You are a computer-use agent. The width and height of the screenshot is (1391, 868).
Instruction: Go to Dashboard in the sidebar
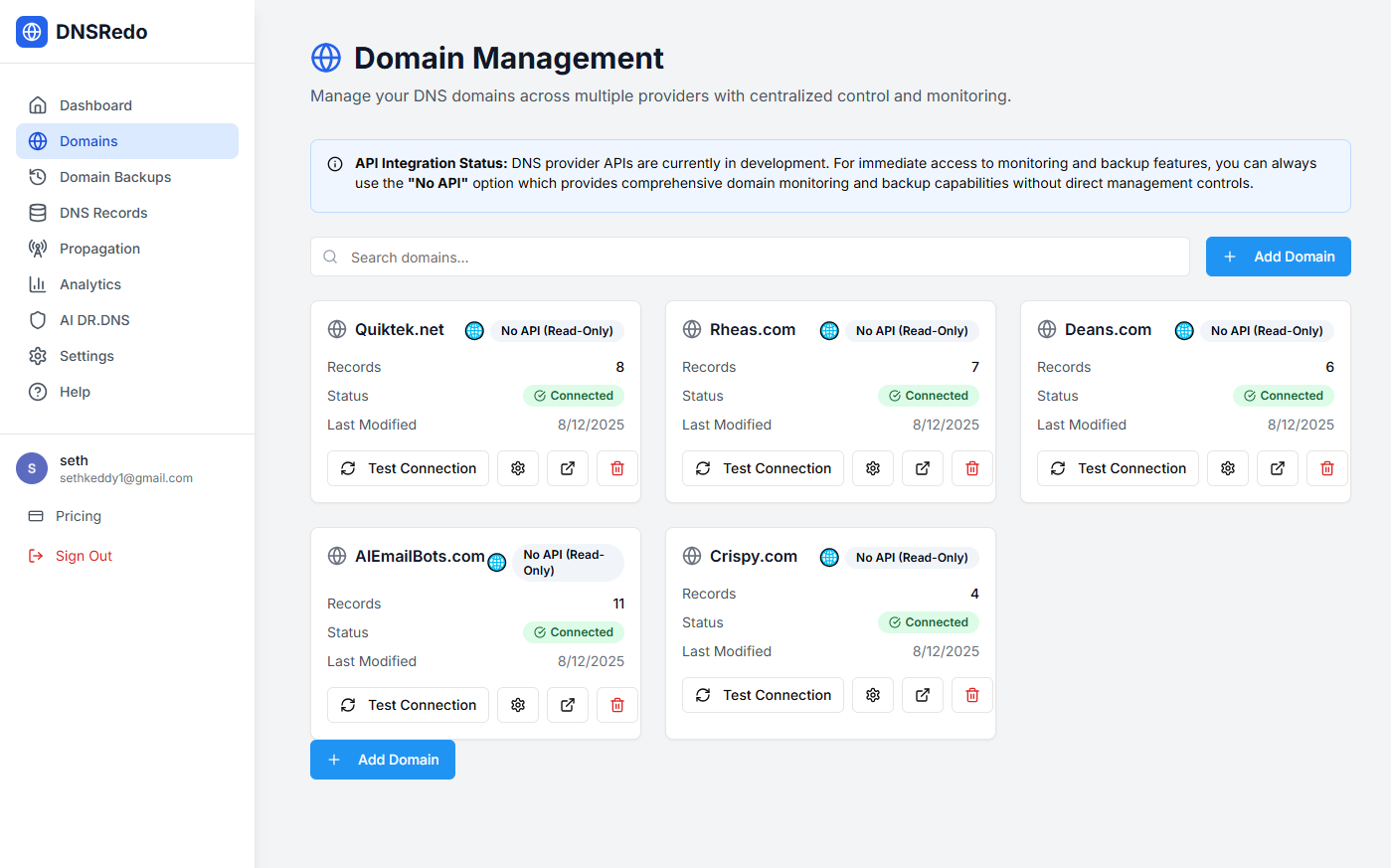pyautogui.click(x=95, y=105)
